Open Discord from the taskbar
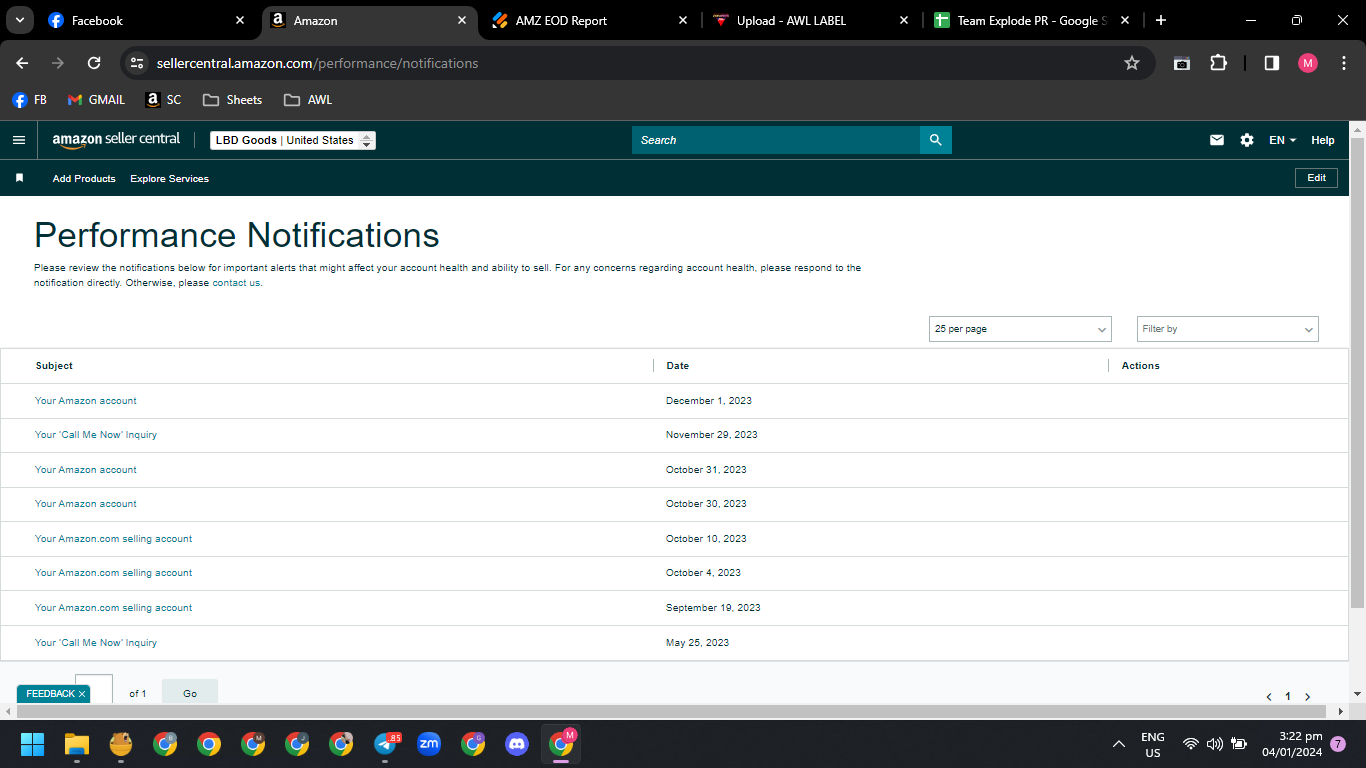 coord(517,744)
